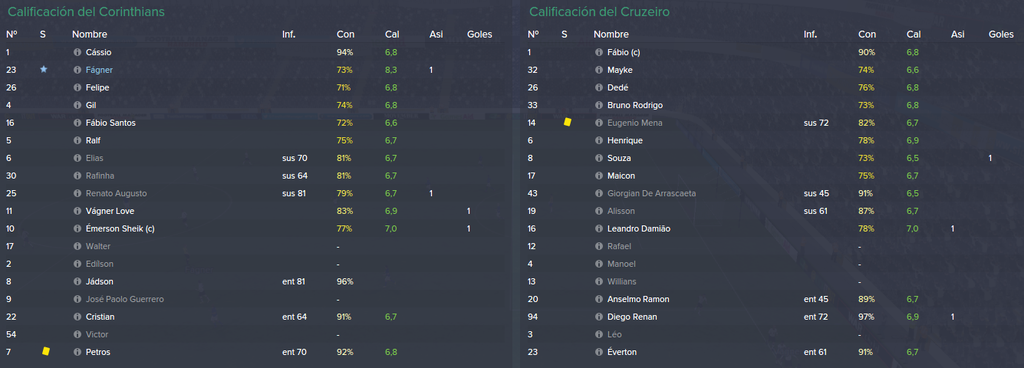Open Giorgian De Arrascaeta player profile

pos(651,193)
